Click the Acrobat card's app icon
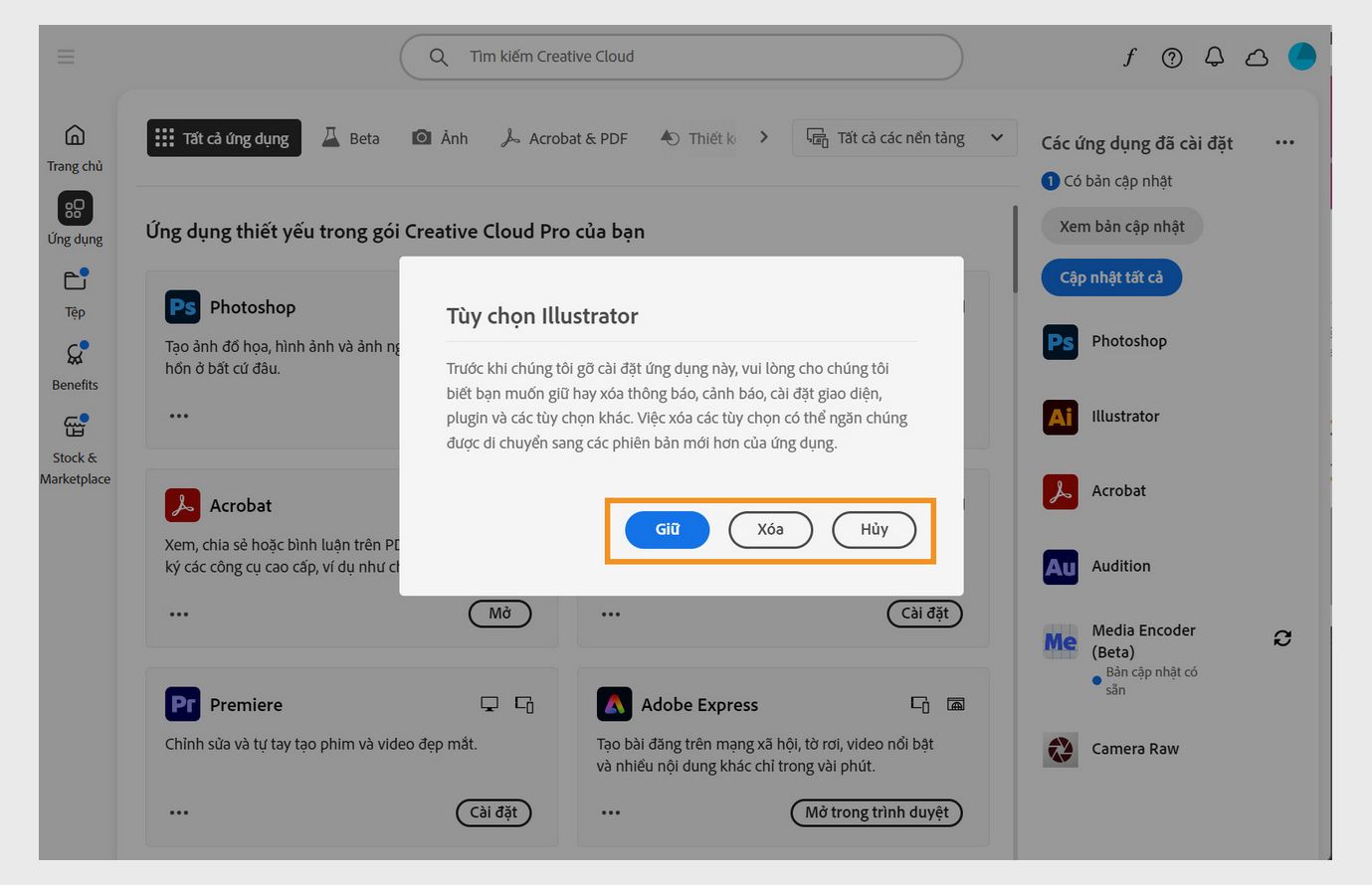This screenshot has width=1372, height=885. (182, 505)
